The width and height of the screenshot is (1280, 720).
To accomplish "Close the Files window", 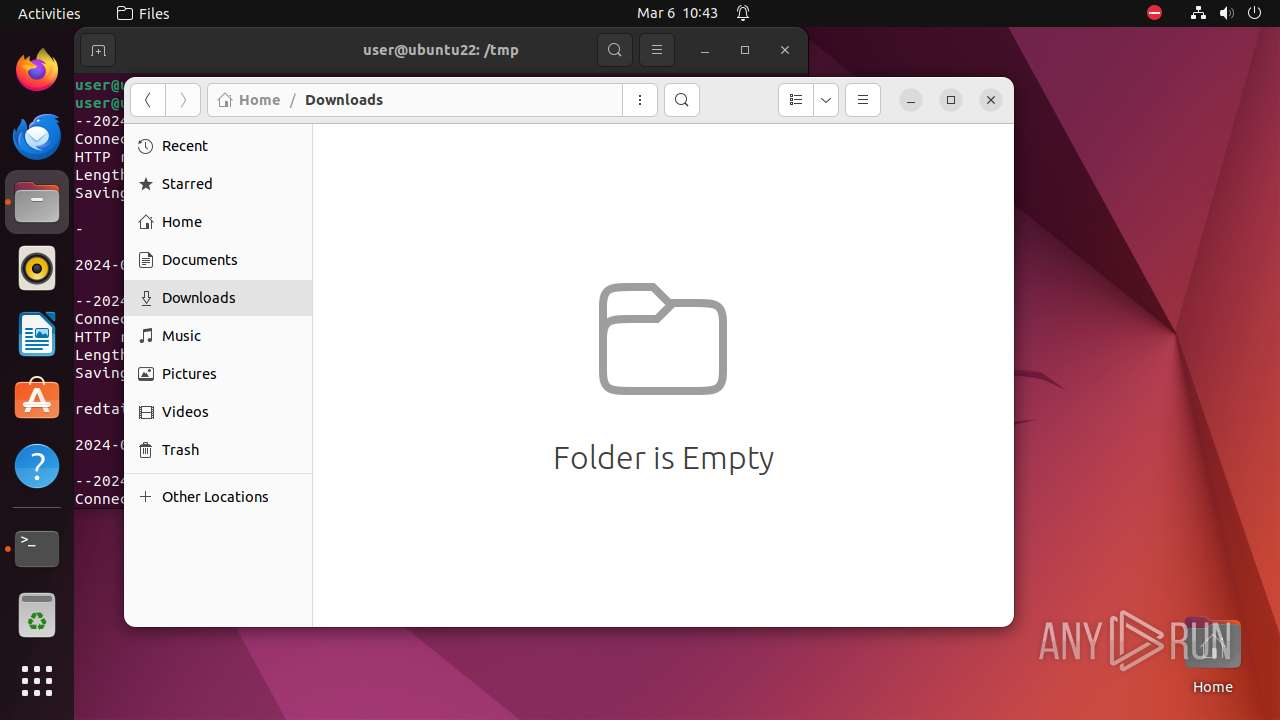I will (991, 100).
